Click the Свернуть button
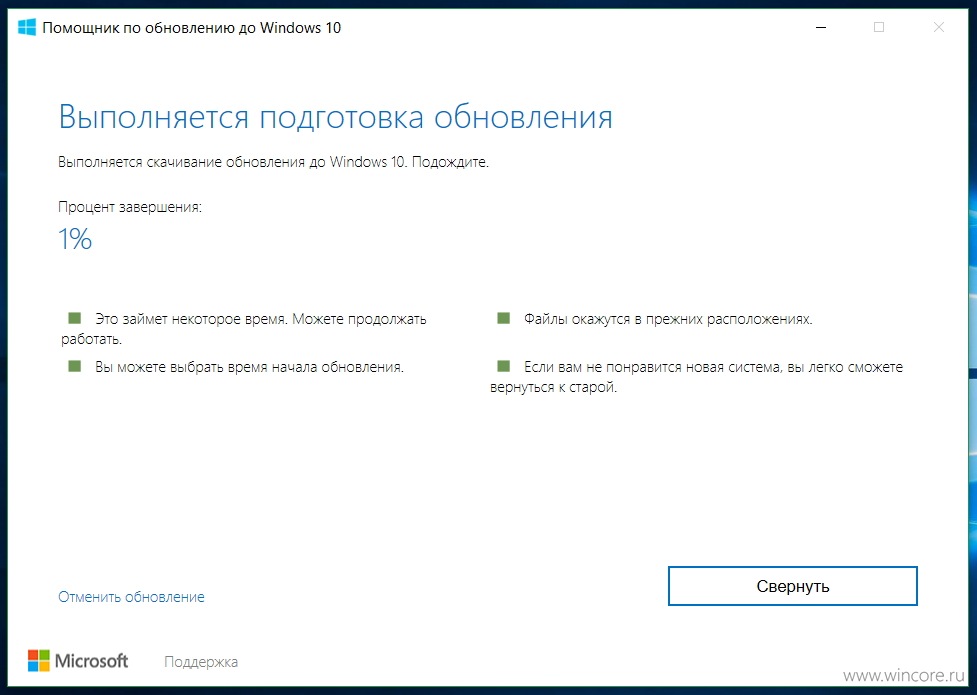This screenshot has width=977, height=695. [793, 586]
